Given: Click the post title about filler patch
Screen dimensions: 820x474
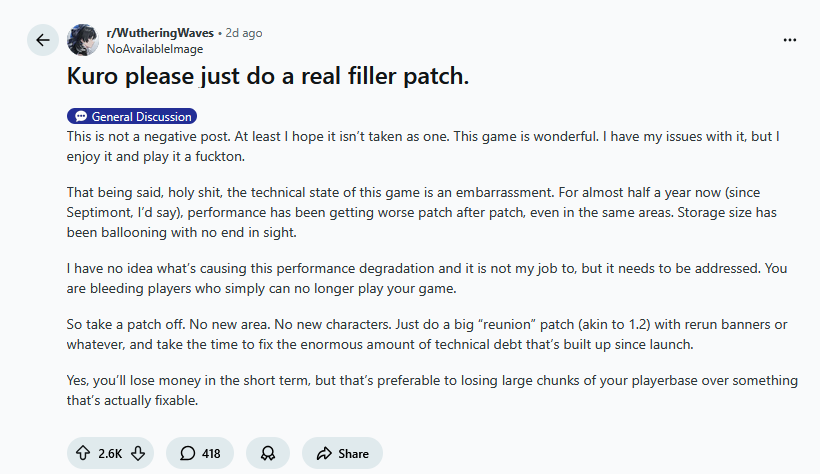Looking at the screenshot, I should 267,76.
